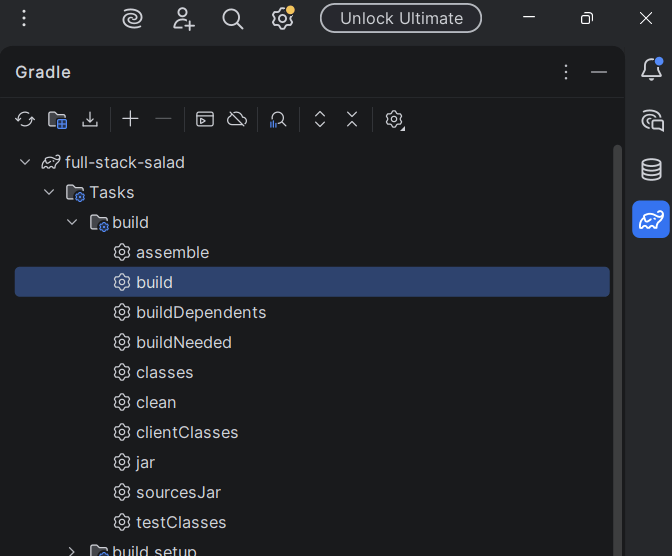
Task: Hide the Gradle tool window
Action: (x=599, y=72)
